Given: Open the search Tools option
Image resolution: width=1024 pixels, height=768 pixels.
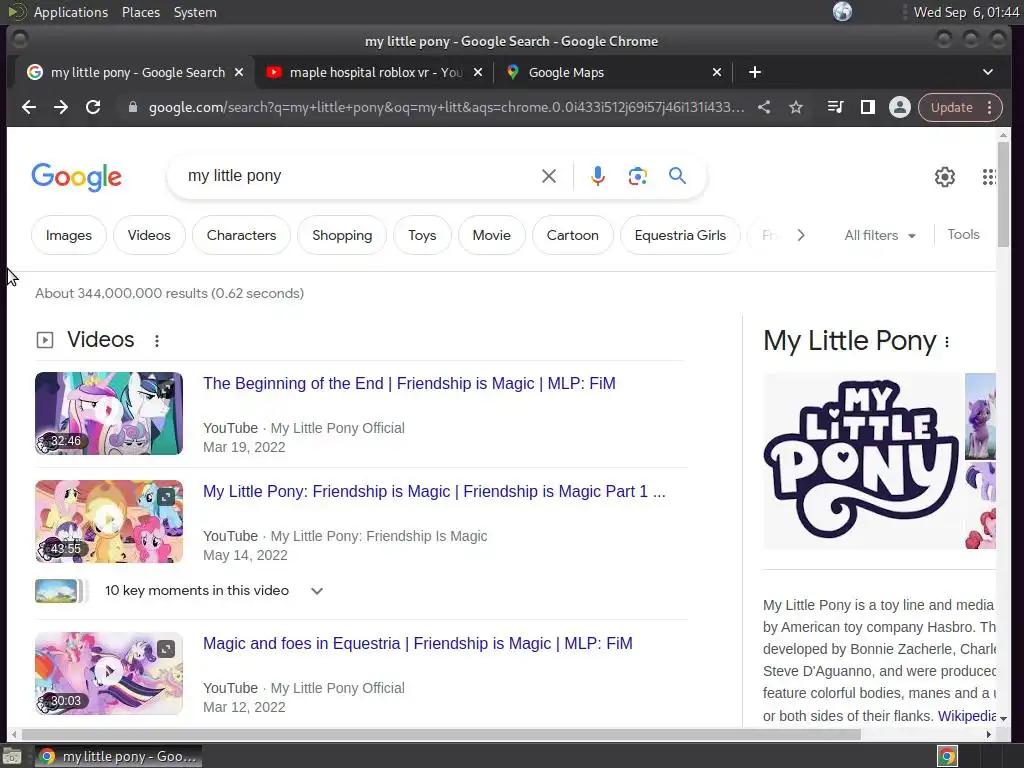Looking at the screenshot, I should [963, 234].
